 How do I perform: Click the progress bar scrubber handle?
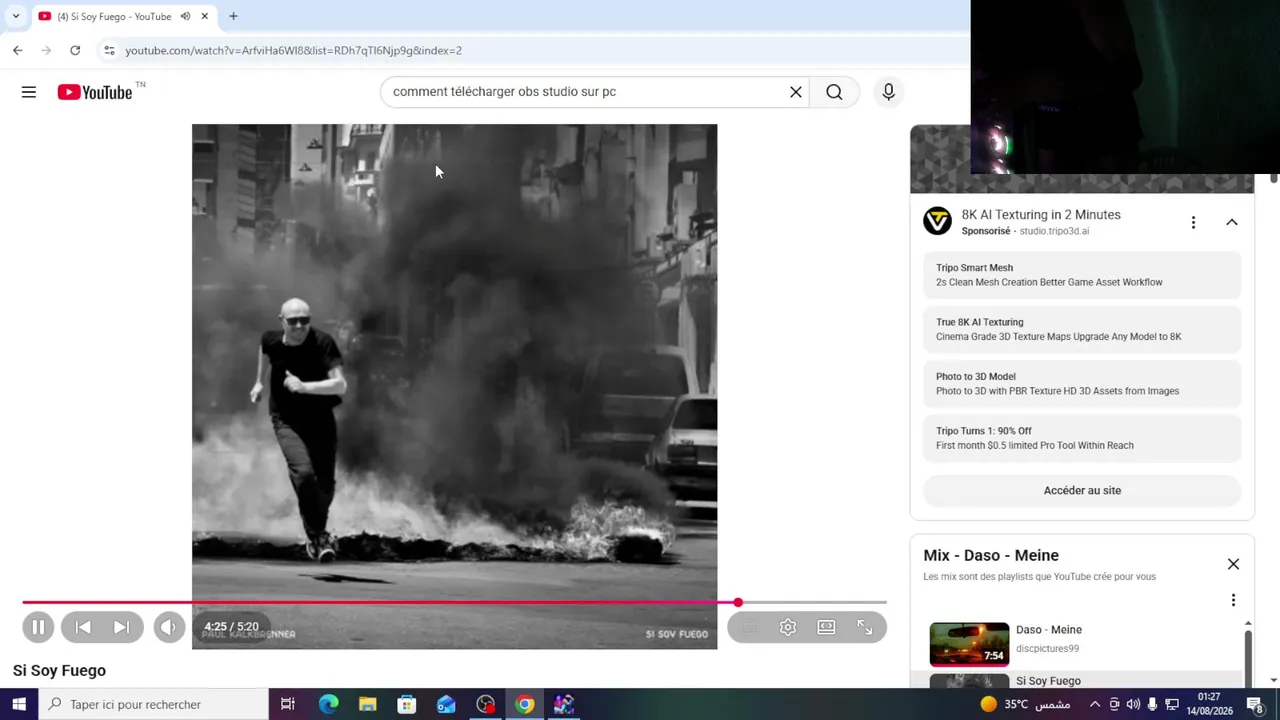(x=738, y=602)
